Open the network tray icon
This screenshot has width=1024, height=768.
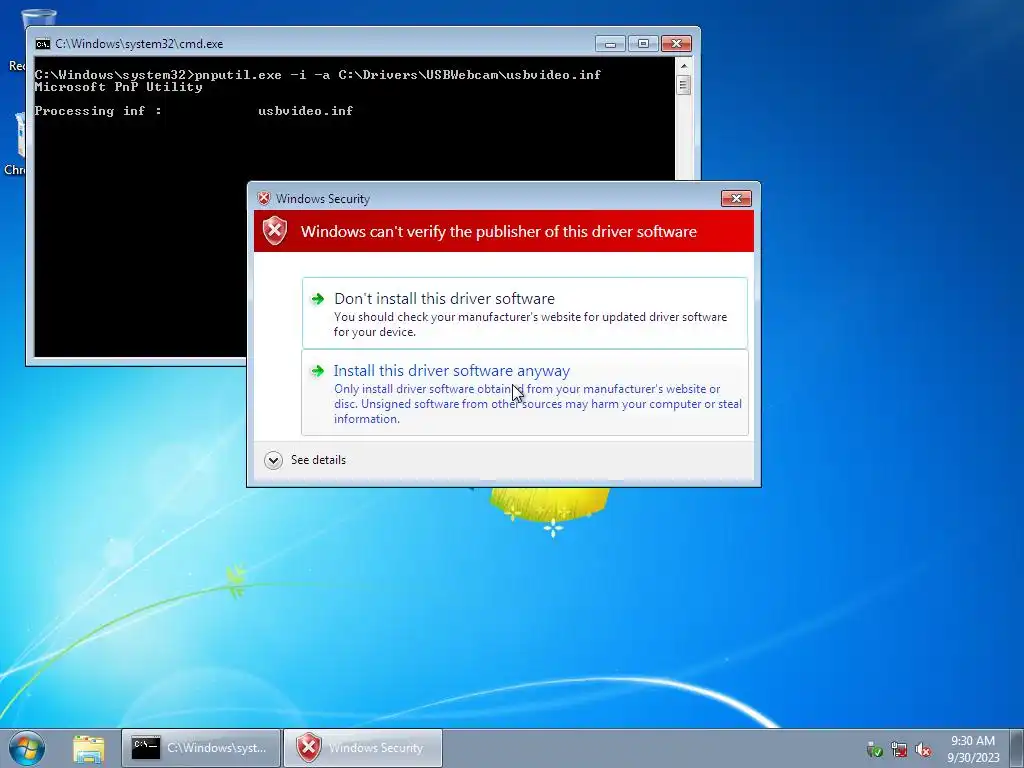point(899,750)
